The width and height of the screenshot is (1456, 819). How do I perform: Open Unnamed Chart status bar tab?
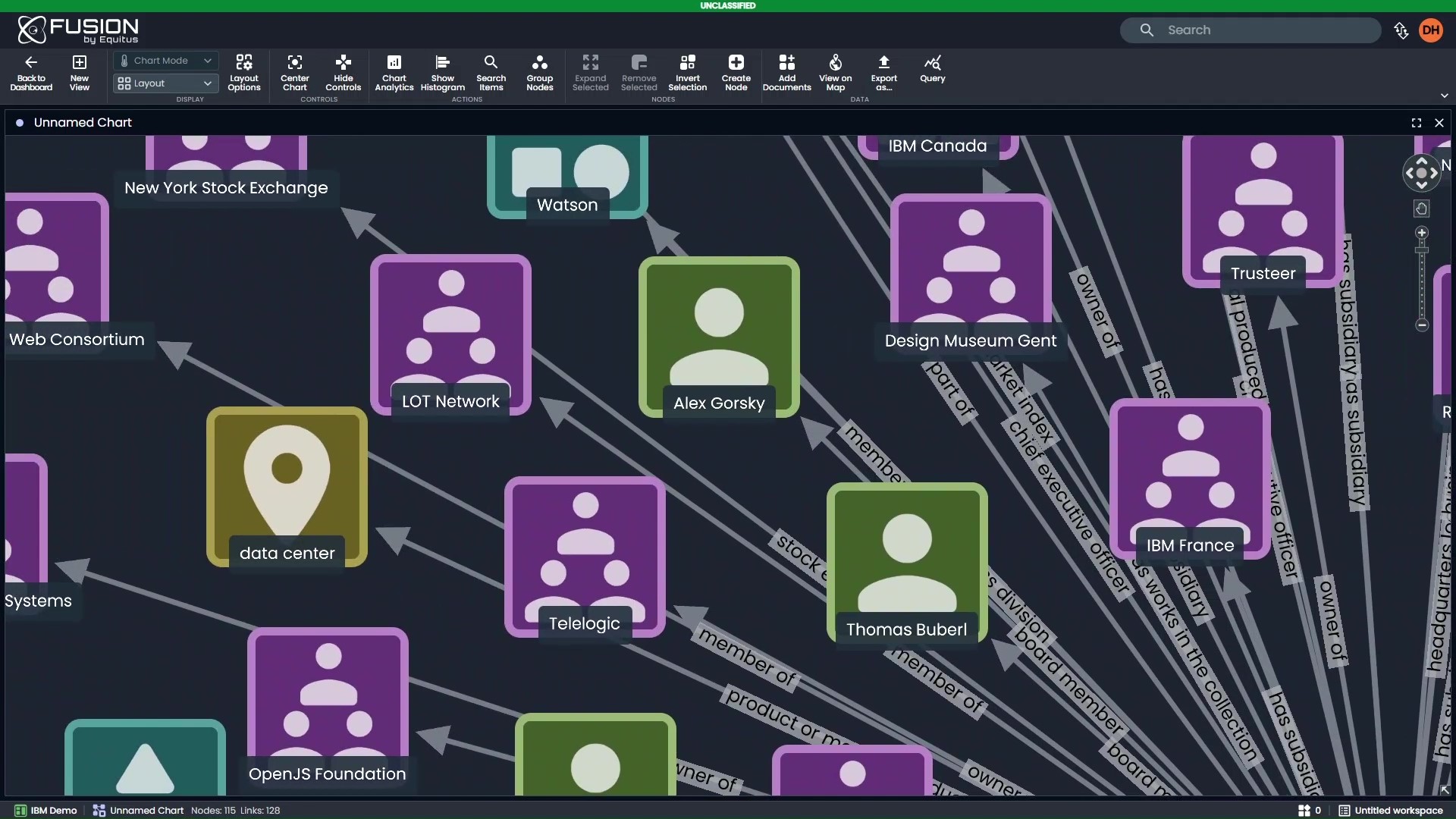(x=139, y=811)
